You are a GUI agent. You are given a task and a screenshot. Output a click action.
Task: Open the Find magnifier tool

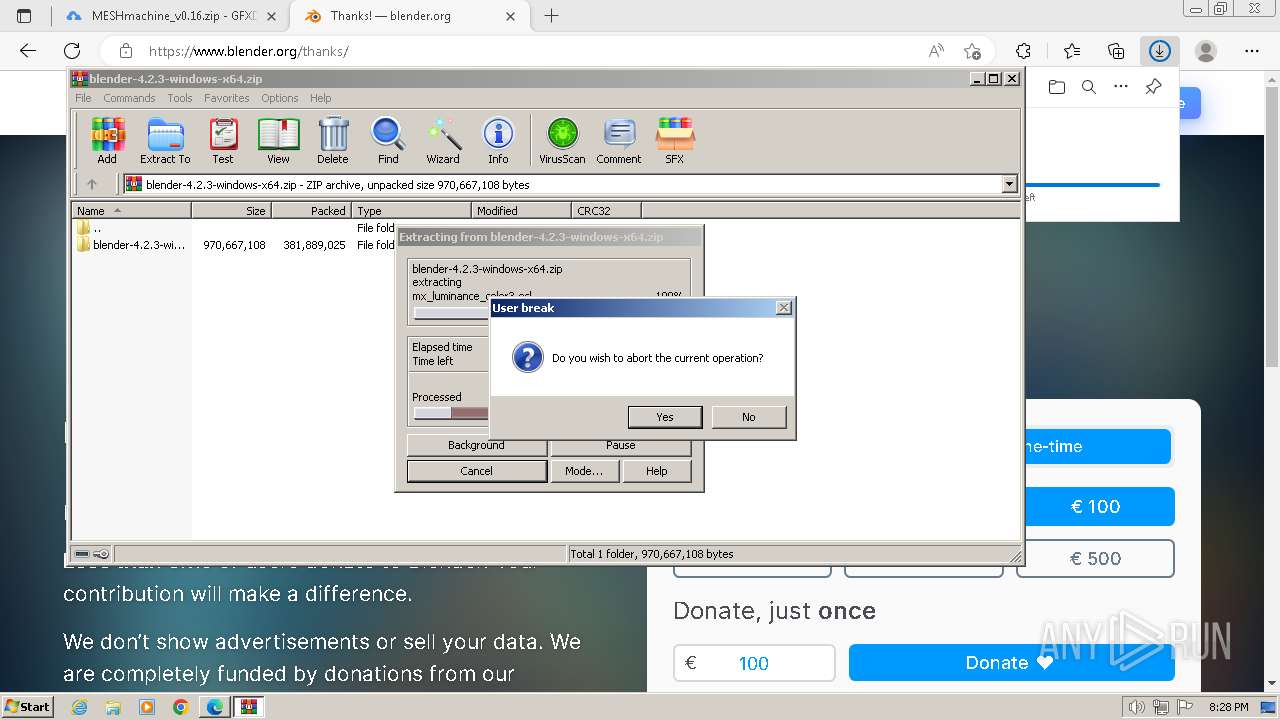[x=388, y=140]
